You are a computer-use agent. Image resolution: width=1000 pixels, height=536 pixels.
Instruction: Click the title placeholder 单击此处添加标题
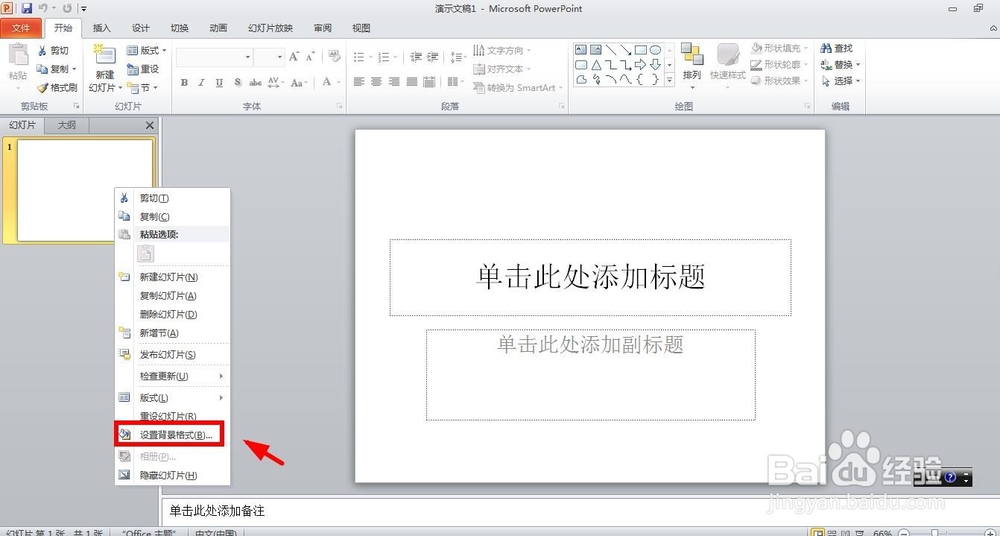tap(591, 277)
